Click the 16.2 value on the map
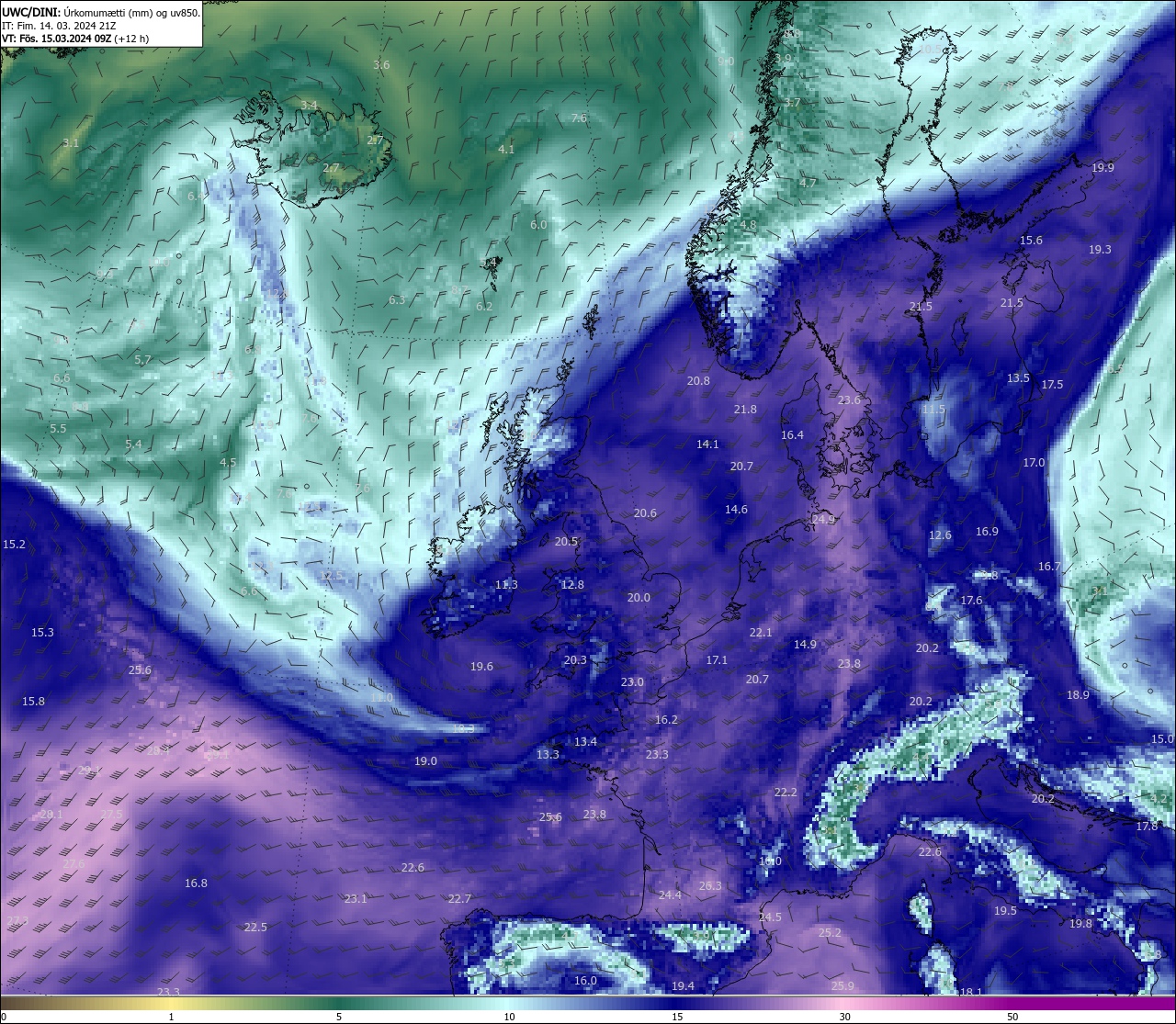Image resolution: width=1176 pixels, height=1024 pixels. tap(666, 720)
